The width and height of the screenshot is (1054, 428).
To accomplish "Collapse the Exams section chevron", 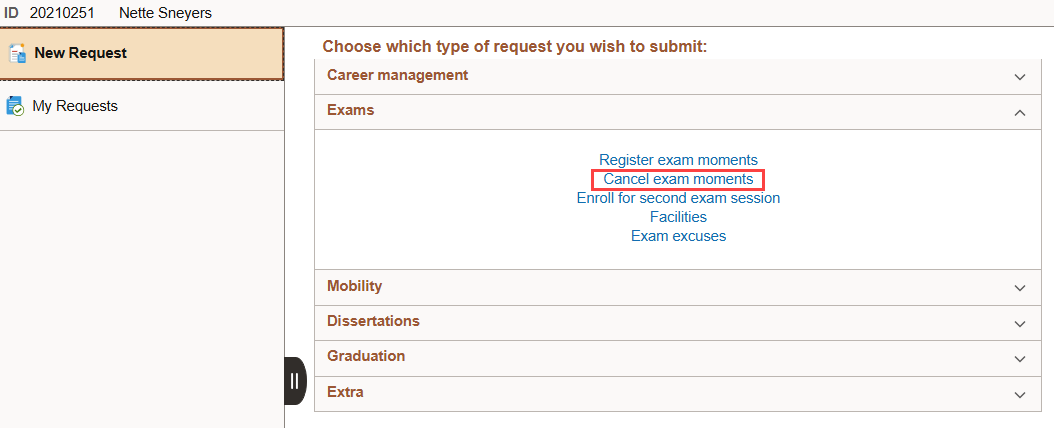I will coord(1019,112).
